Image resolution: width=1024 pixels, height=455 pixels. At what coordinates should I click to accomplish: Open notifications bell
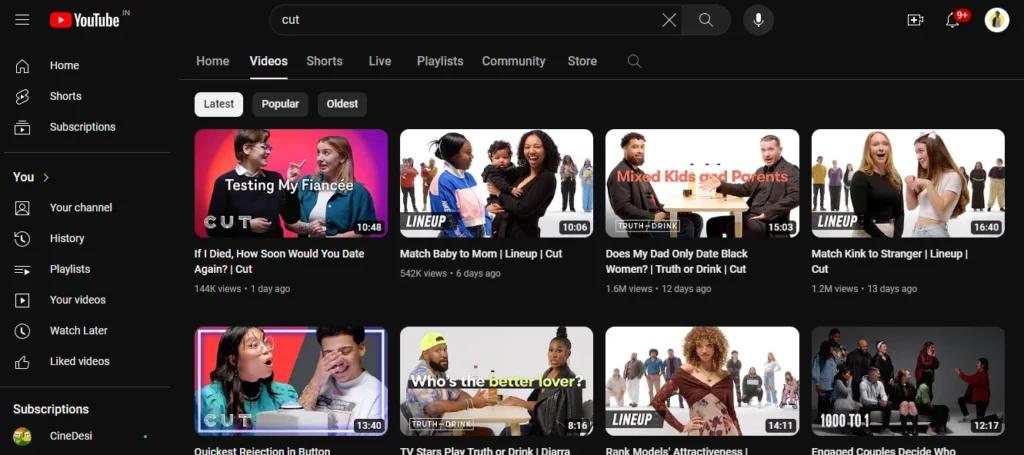click(953, 20)
